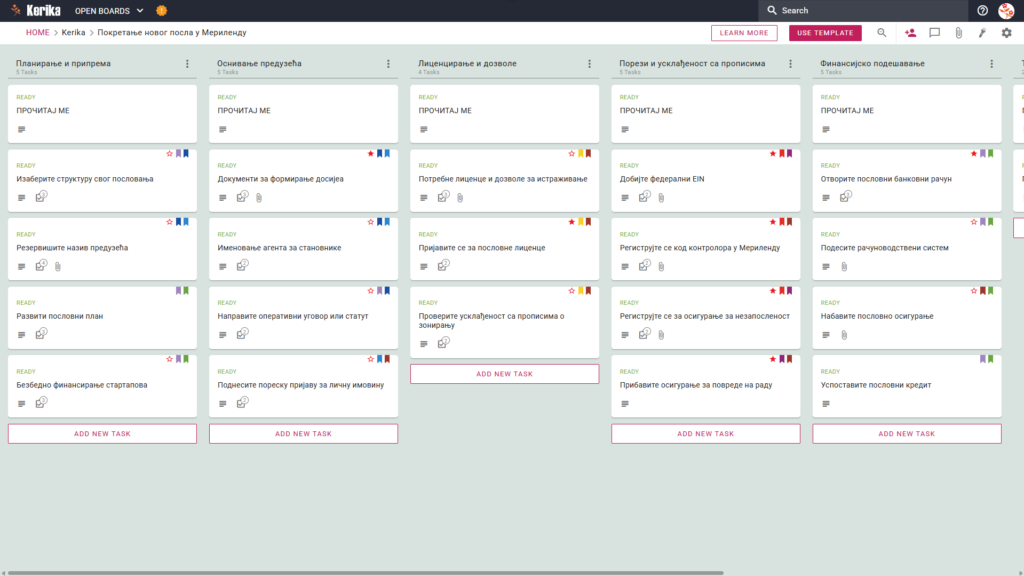Open details icon on Прибавите осигурање за повреде

point(625,404)
